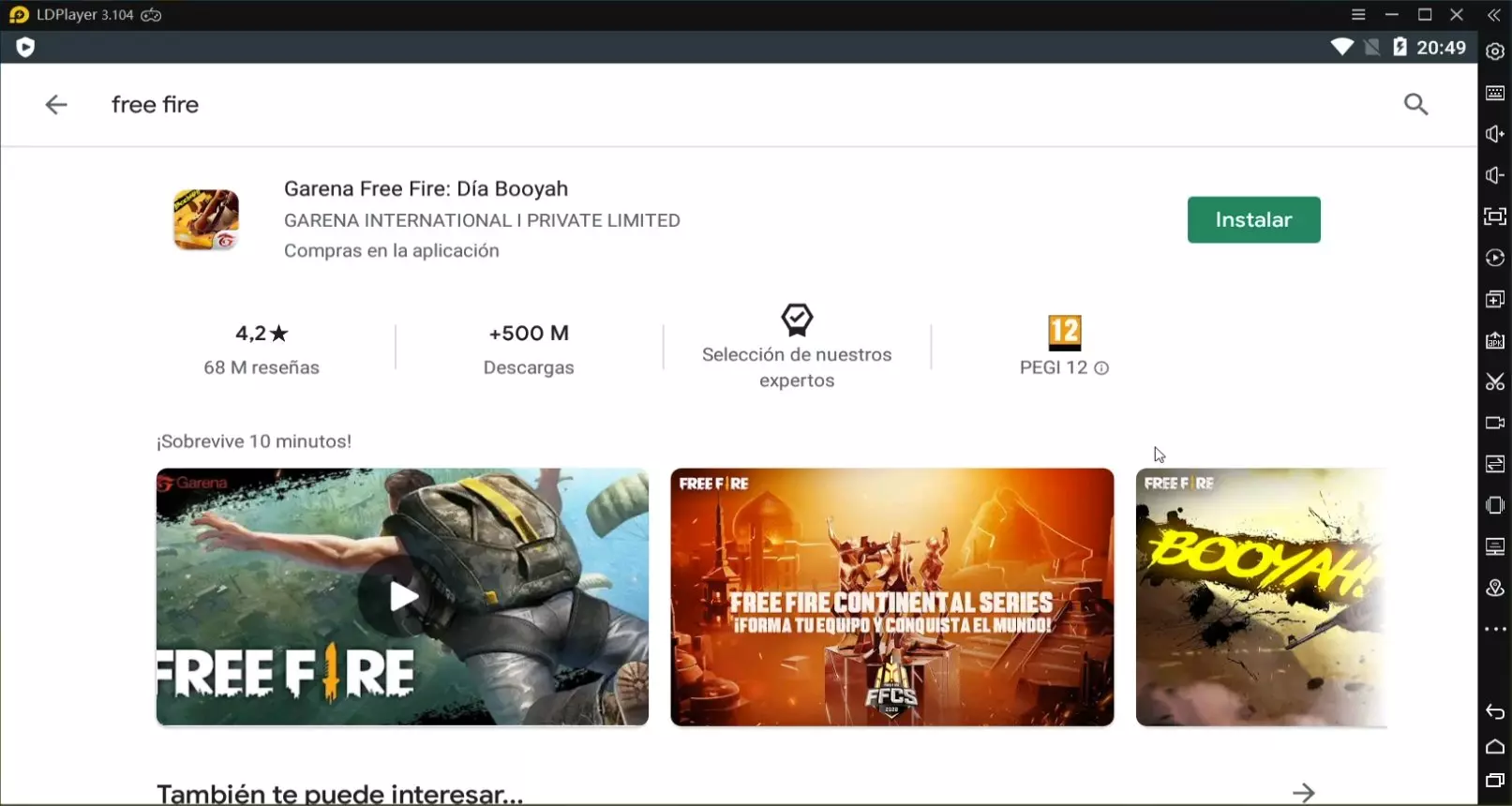Click the Instalar button
Image resolution: width=1512 pixels, height=806 pixels.
(1253, 220)
